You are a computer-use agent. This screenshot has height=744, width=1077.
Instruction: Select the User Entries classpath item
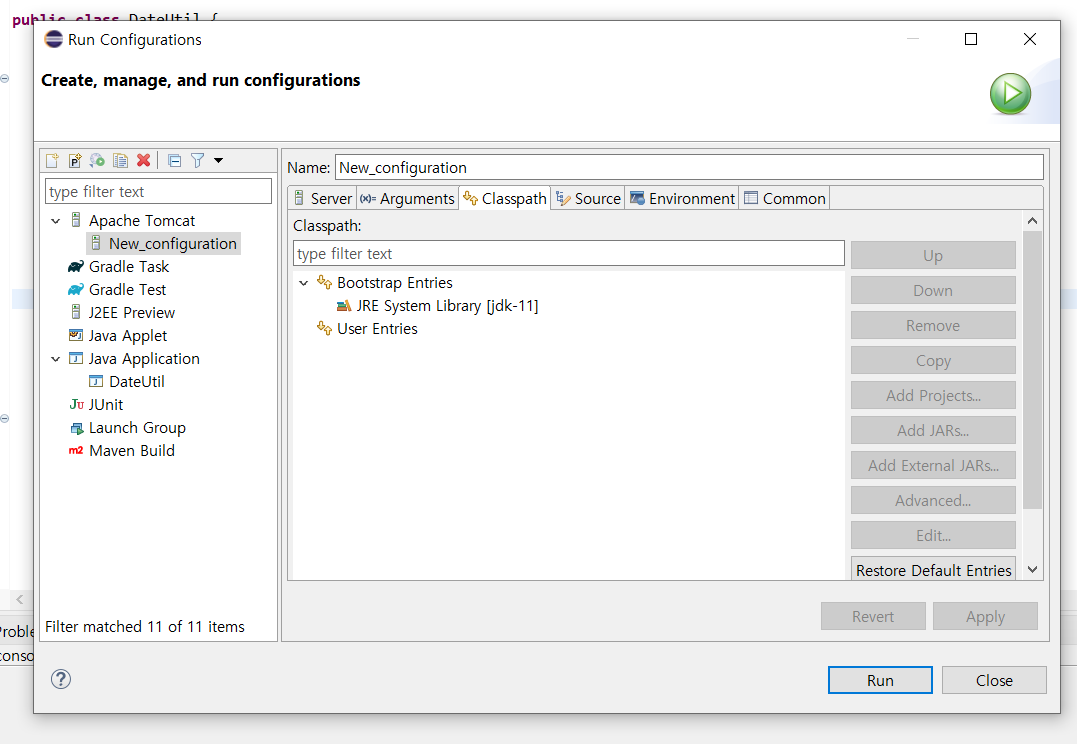tap(377, 328)
